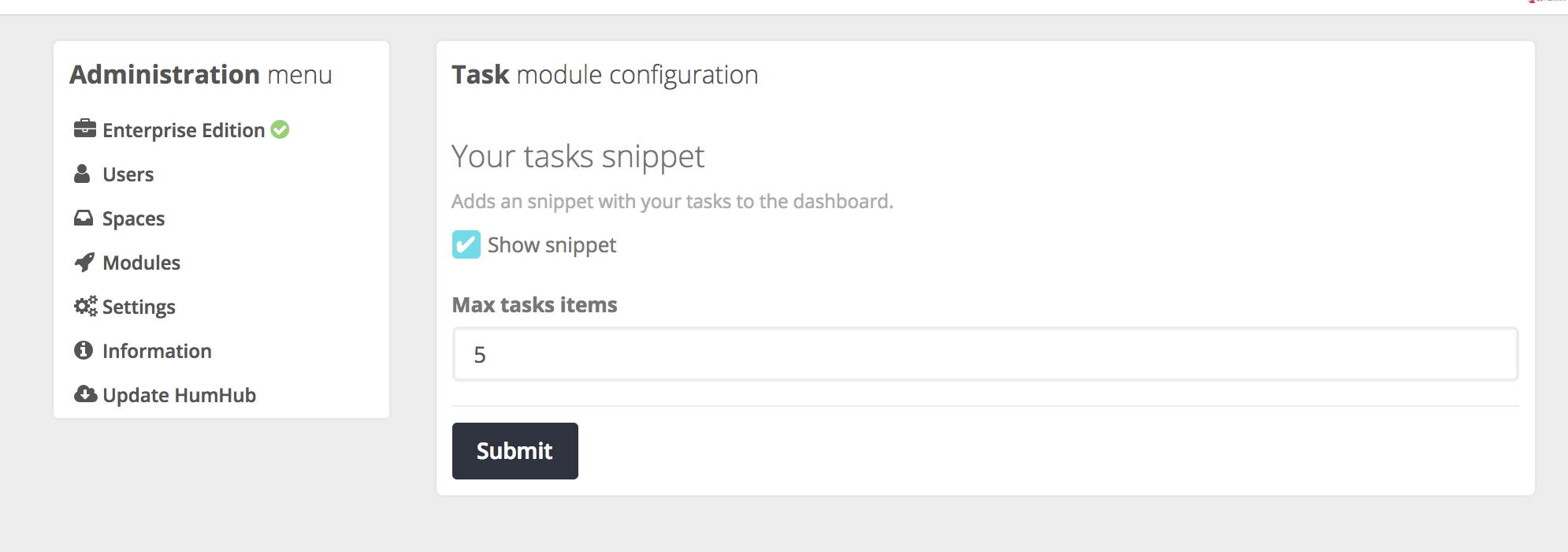Click the Information circle icon
Screen dimensions: 1568x552
coord(84,350)
